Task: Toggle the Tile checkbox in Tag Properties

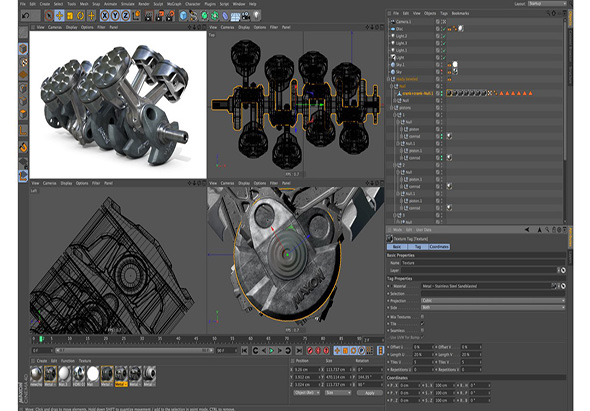Action: point(422,323)
